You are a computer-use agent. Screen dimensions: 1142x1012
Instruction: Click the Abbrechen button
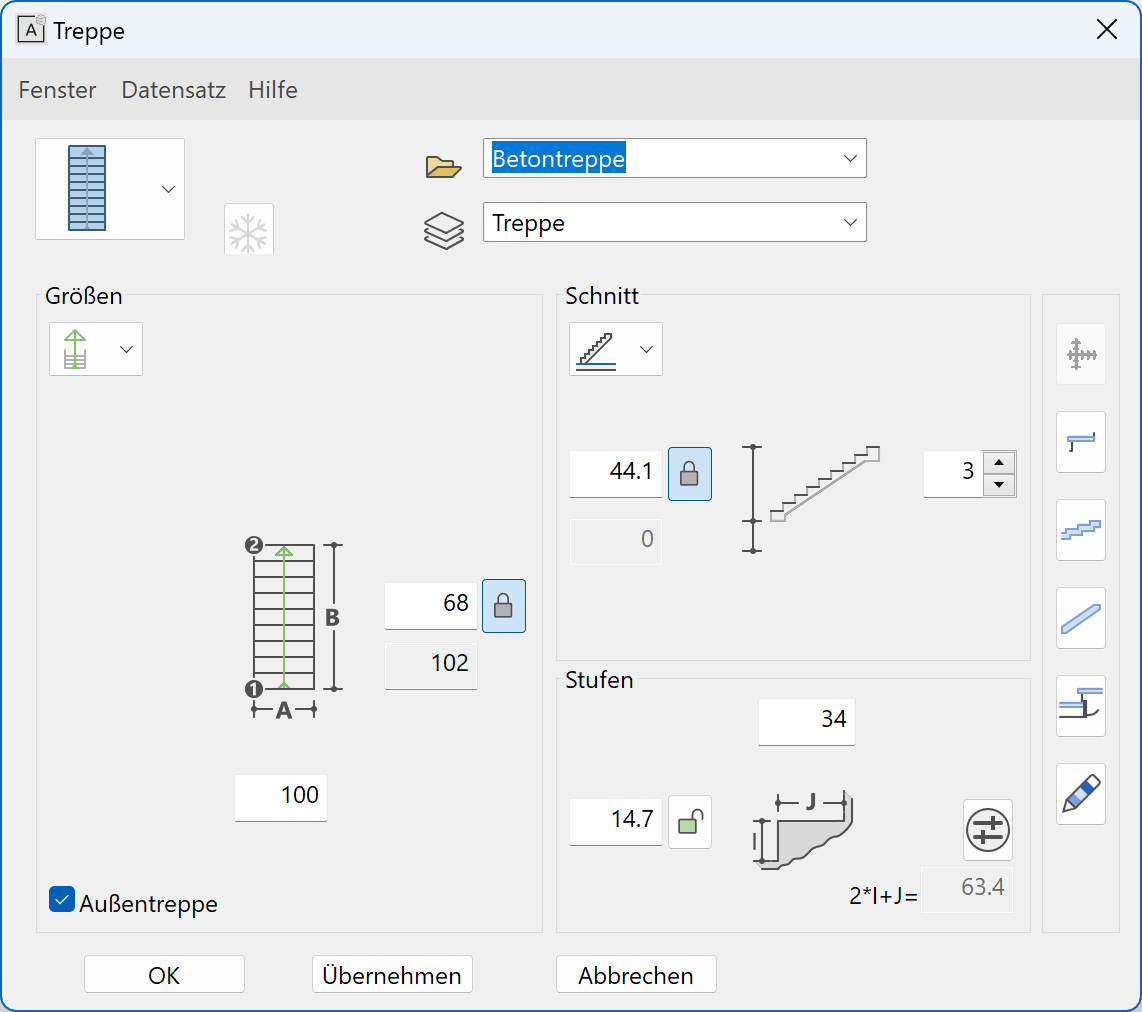[636, 975]
